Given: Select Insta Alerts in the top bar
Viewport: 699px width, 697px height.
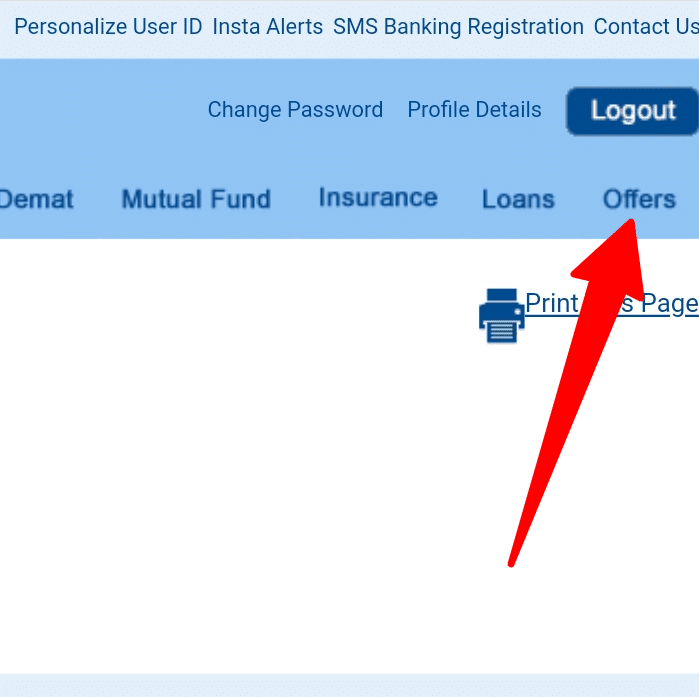Looking at the screenshot, I should click(267, 27).
